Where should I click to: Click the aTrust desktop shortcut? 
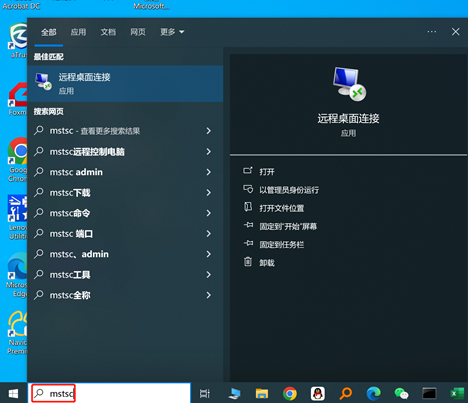pyautogui.click(x=17, y=41)
